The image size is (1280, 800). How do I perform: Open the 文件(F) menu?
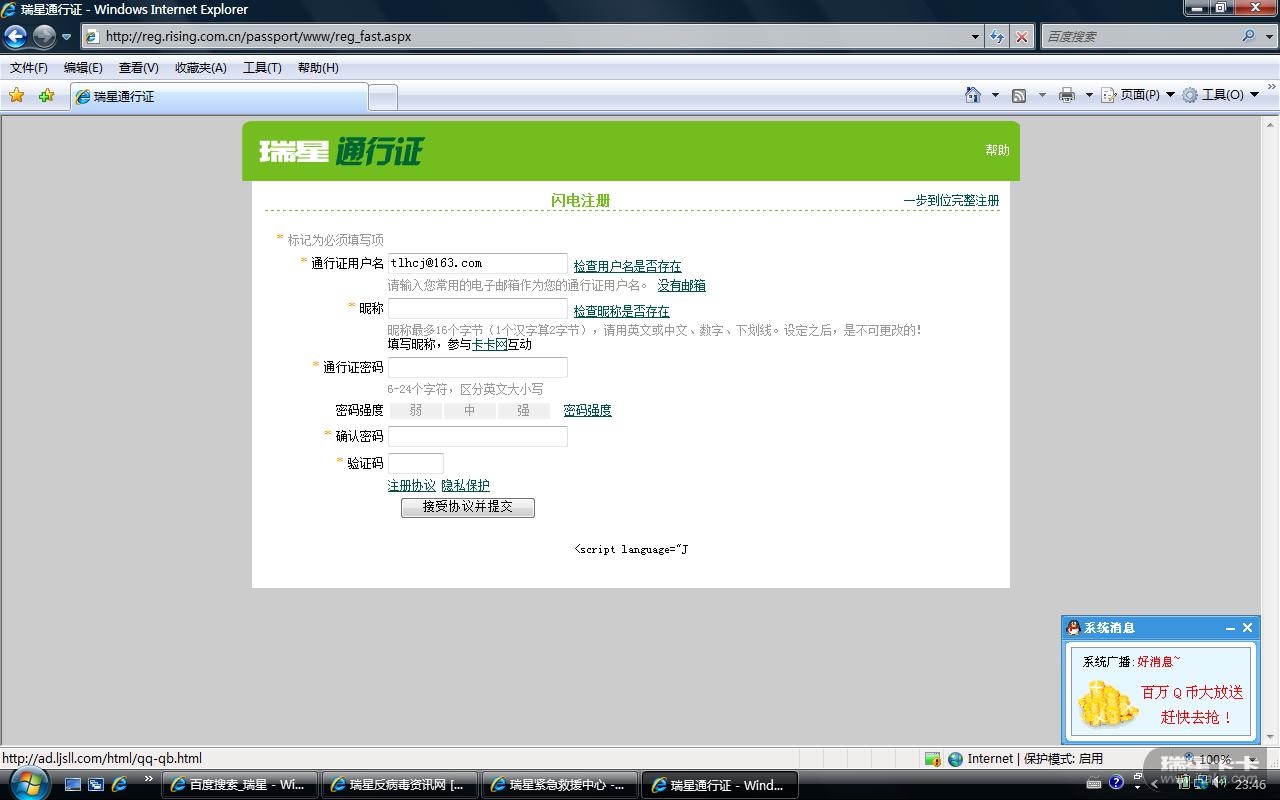(x=29, y=68)
